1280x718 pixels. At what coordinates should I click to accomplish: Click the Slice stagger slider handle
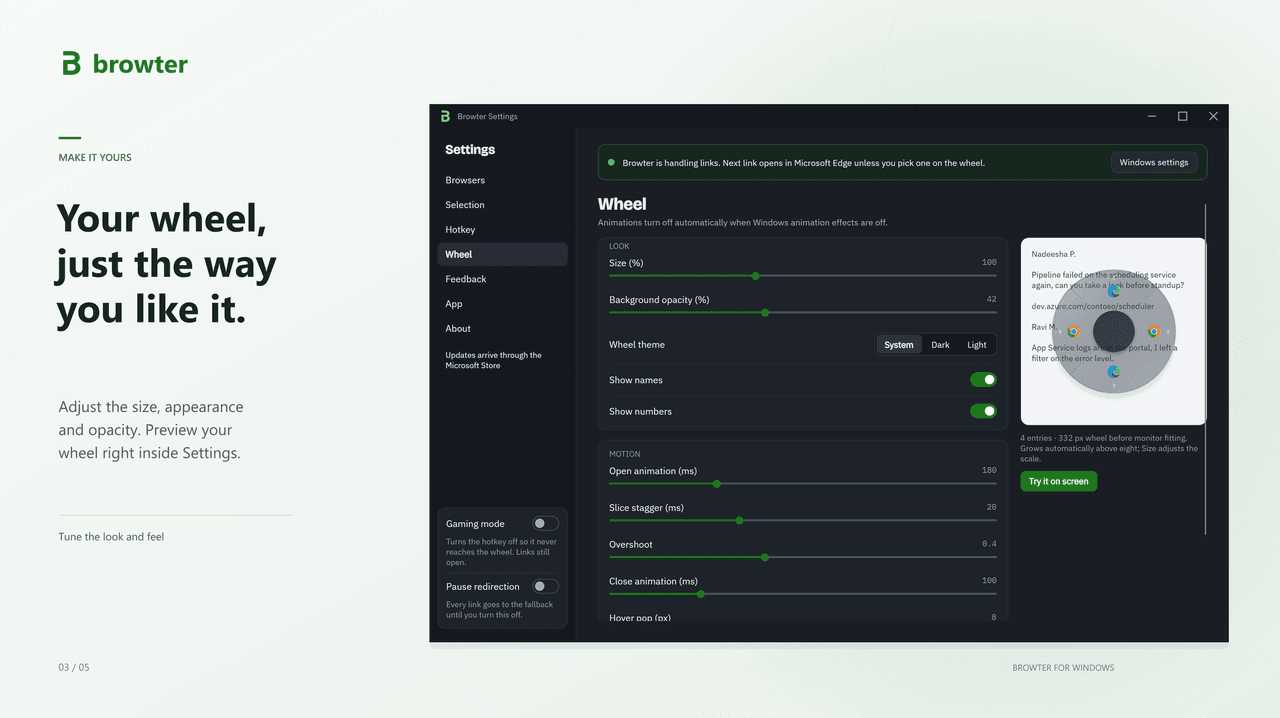[x=739, y=520]
